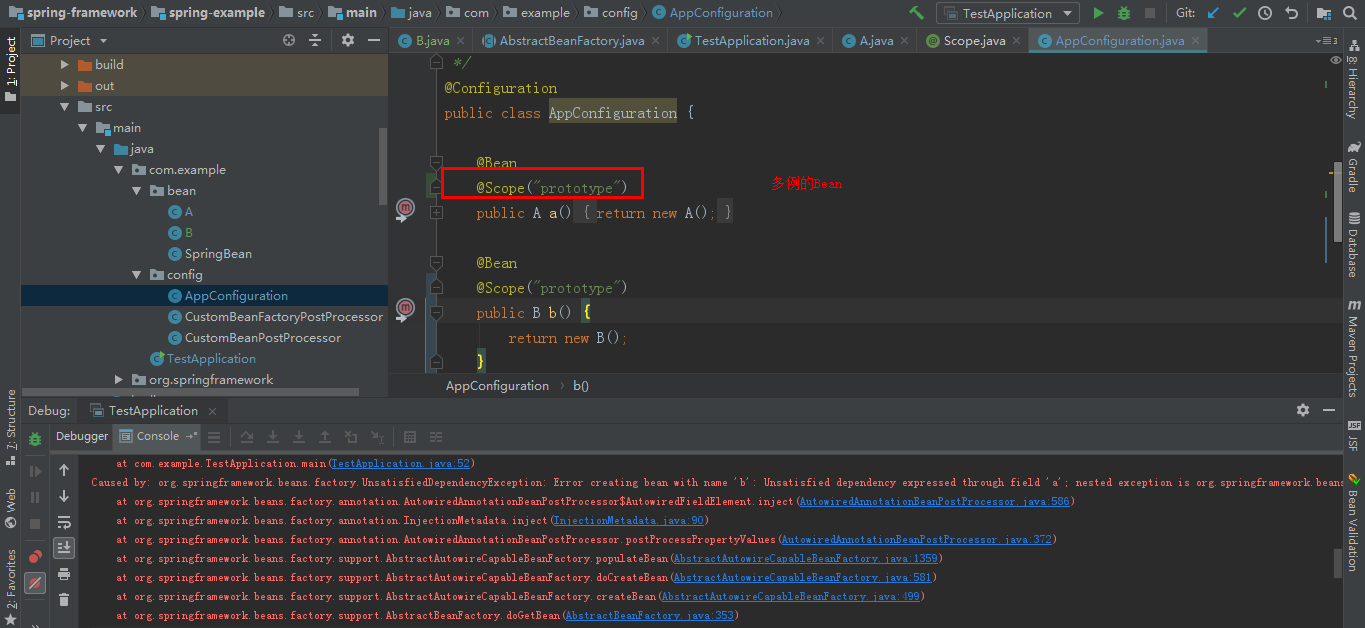Start debugging with the bug icon

pyautogui.click(x=1124, y=13)
